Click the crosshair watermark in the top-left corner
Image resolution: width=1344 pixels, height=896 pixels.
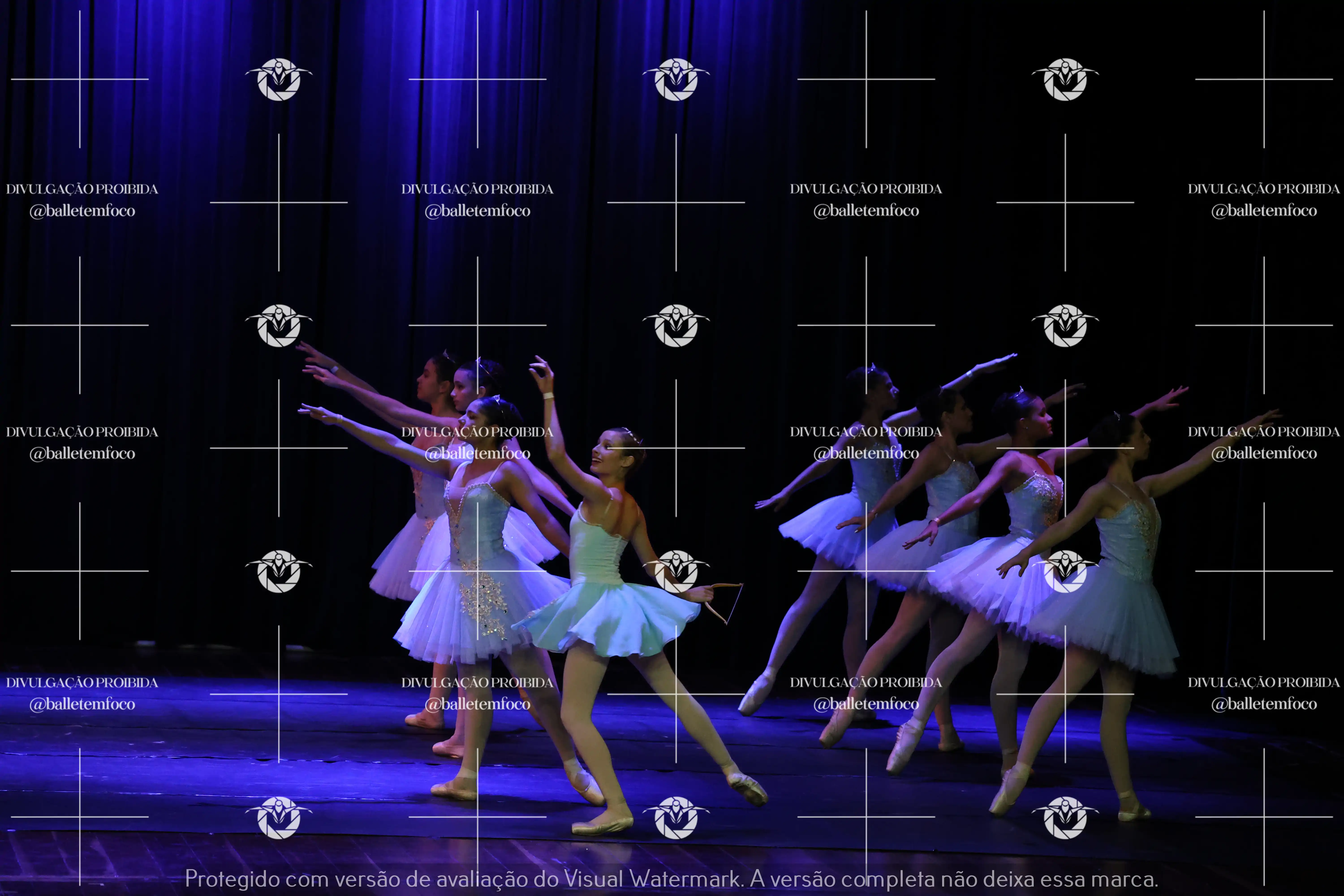80,80
